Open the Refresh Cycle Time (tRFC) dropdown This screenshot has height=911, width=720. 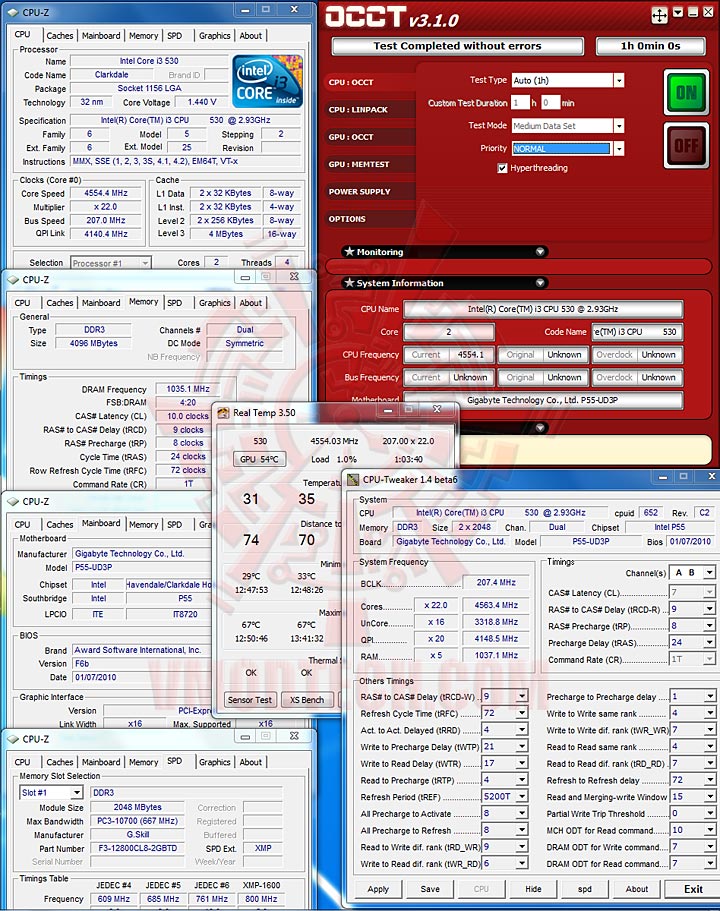click(522, 713)
